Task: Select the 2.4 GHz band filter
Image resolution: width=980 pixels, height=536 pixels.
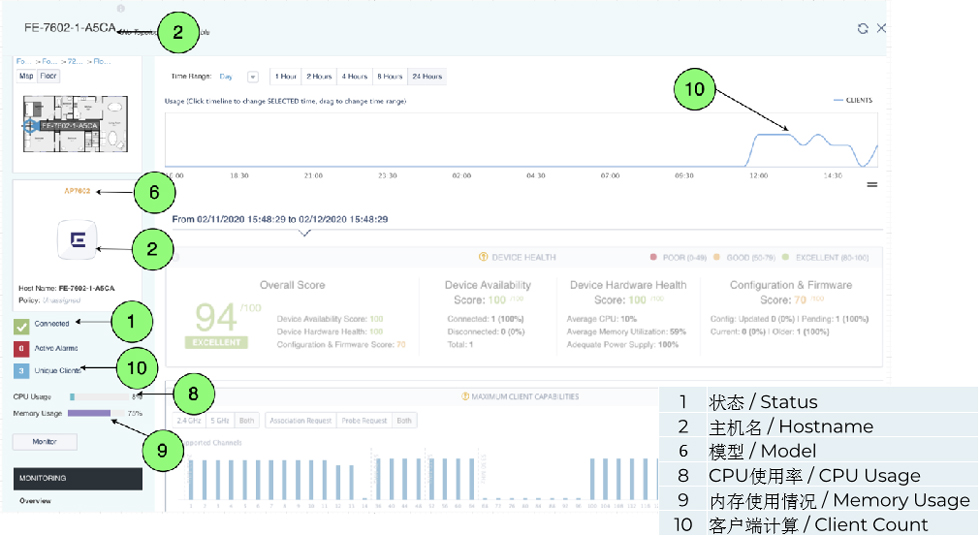Action: (188, 420)
